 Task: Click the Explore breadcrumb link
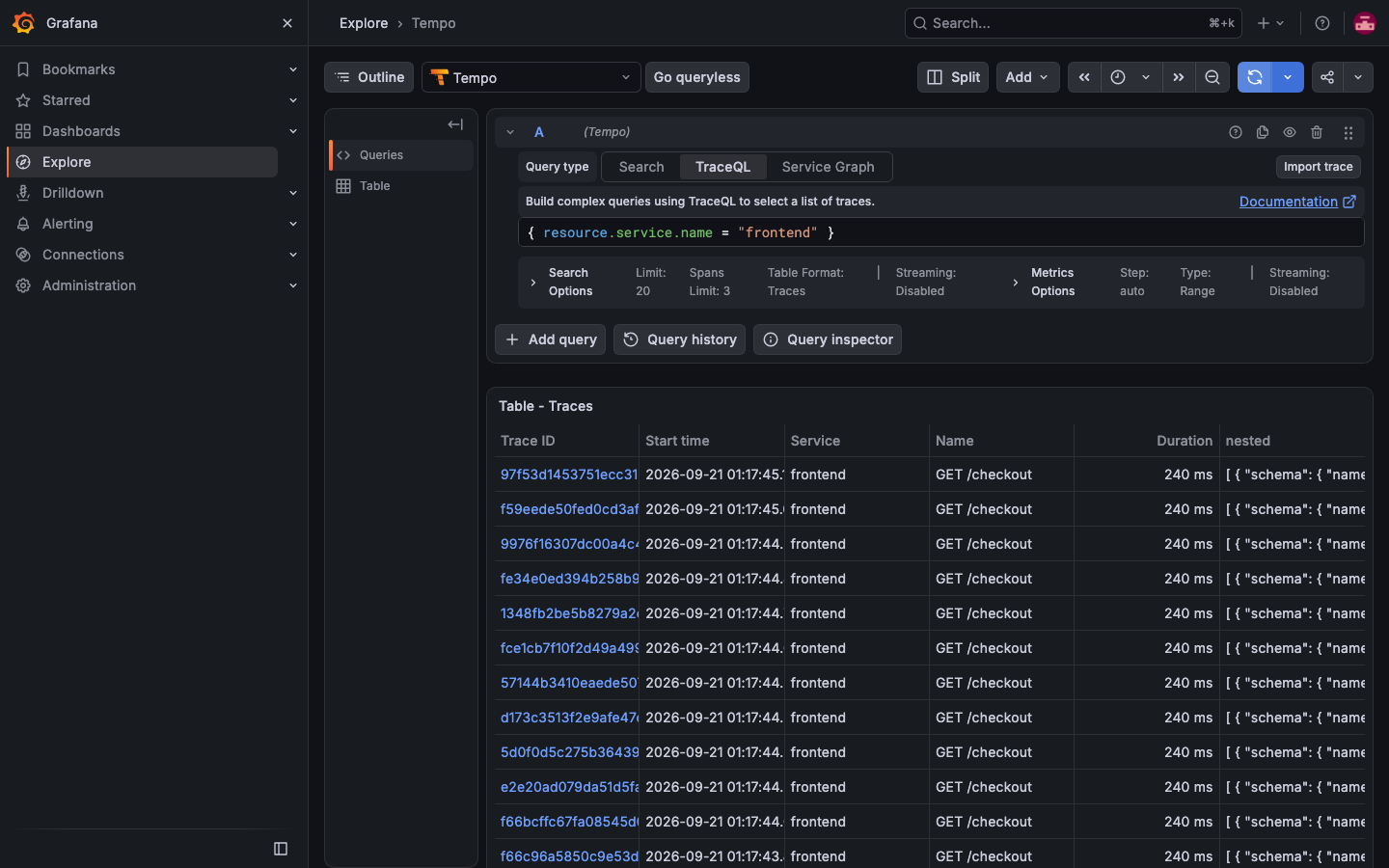click(x=364, y=23)
